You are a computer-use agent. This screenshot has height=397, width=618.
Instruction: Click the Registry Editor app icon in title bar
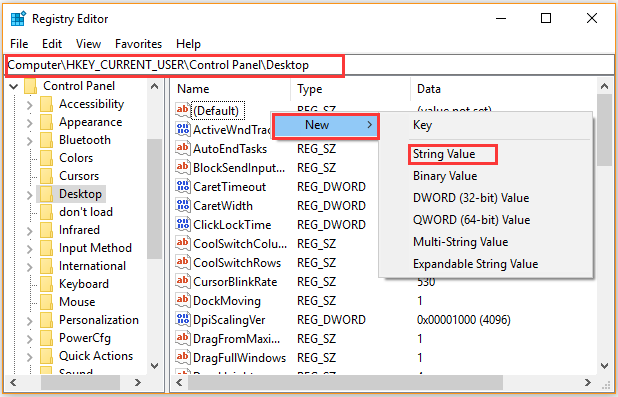[x=19, y=19]
